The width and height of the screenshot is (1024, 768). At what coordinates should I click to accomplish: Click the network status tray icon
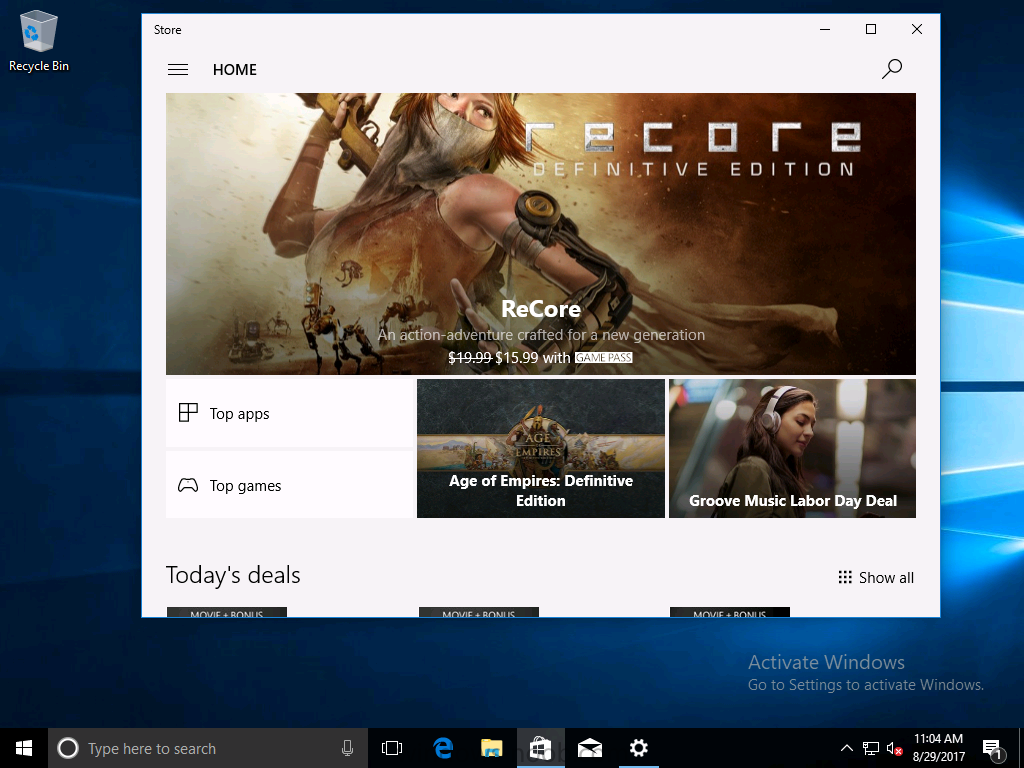871,748
